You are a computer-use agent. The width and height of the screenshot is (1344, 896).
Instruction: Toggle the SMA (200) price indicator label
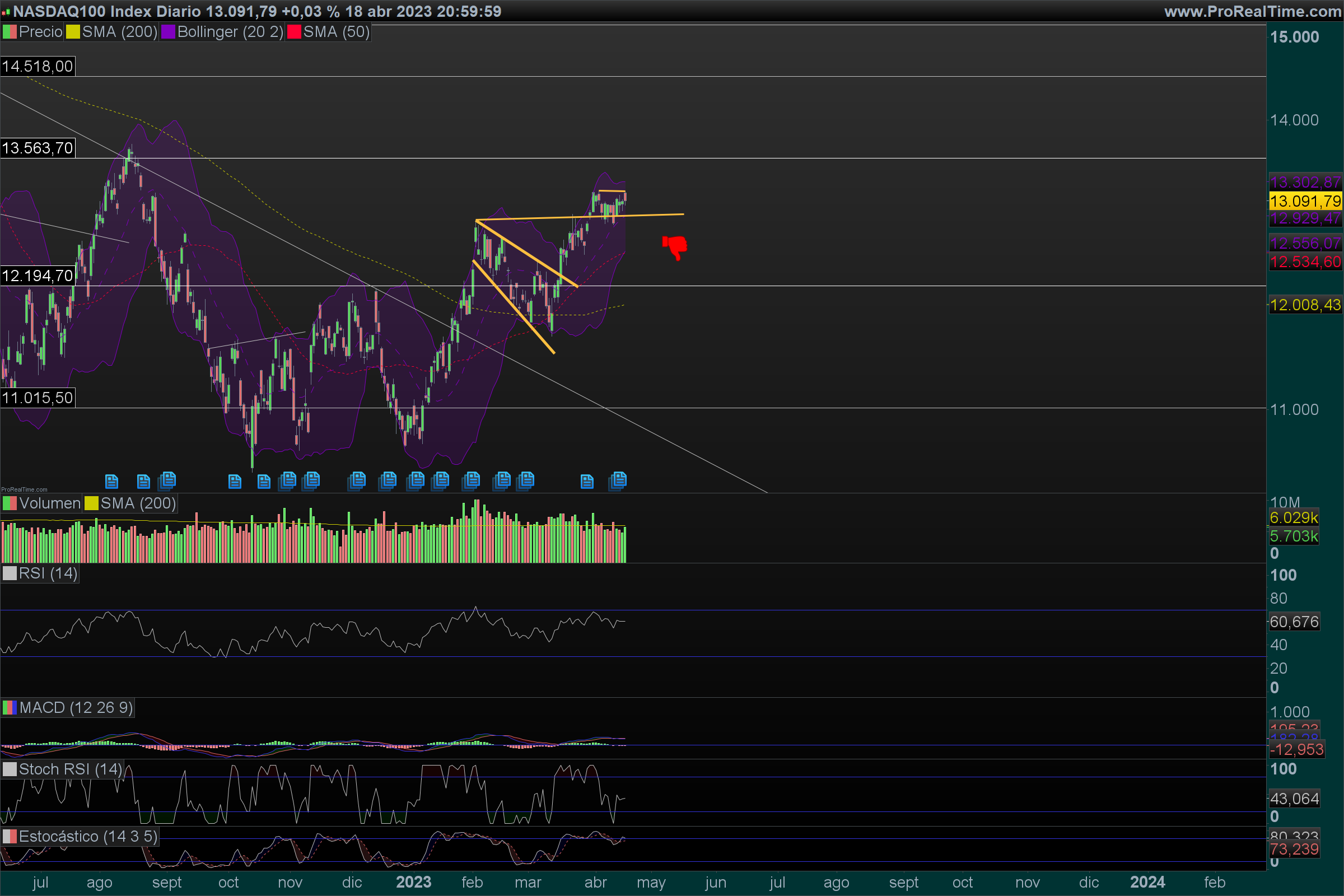point(119,31)
